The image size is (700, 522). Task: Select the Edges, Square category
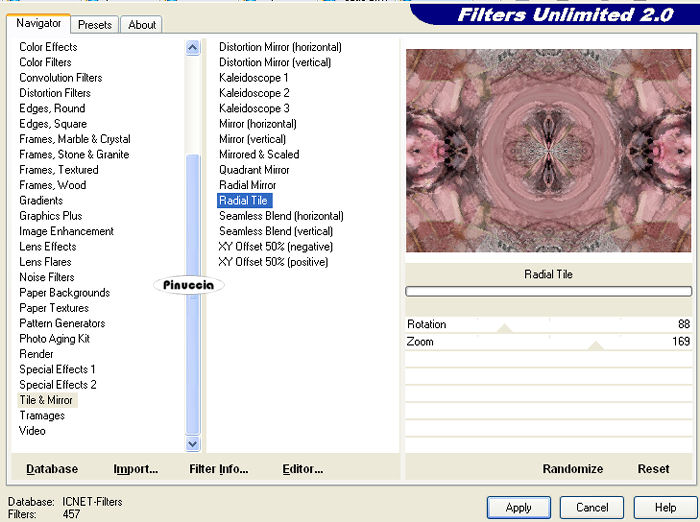[53, 124]
